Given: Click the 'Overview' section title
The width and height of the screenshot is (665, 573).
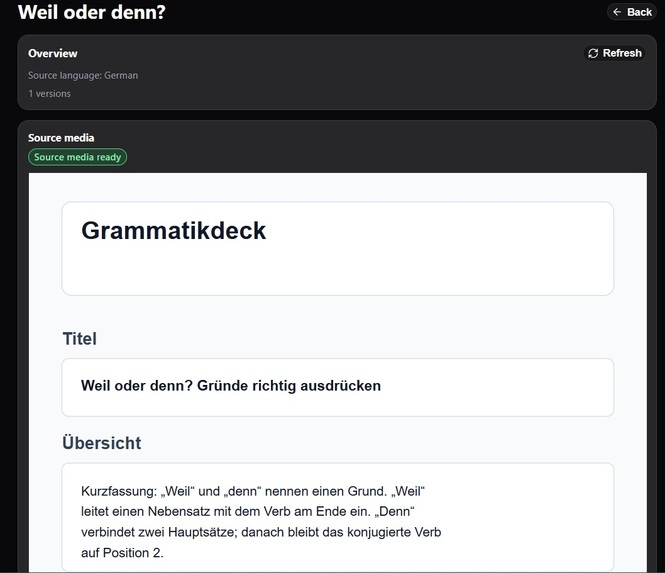Looking at the screenshot, I should [x=53, y=53].
